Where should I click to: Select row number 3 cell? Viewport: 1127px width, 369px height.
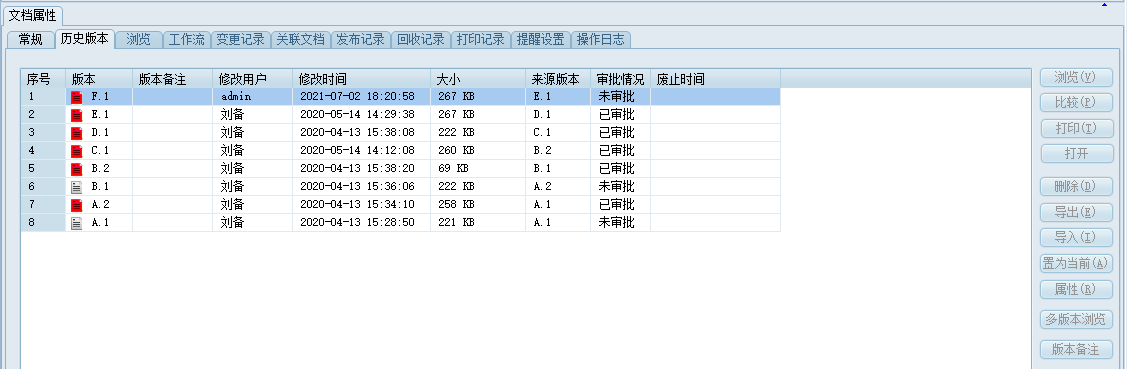[x=43, y=132]
